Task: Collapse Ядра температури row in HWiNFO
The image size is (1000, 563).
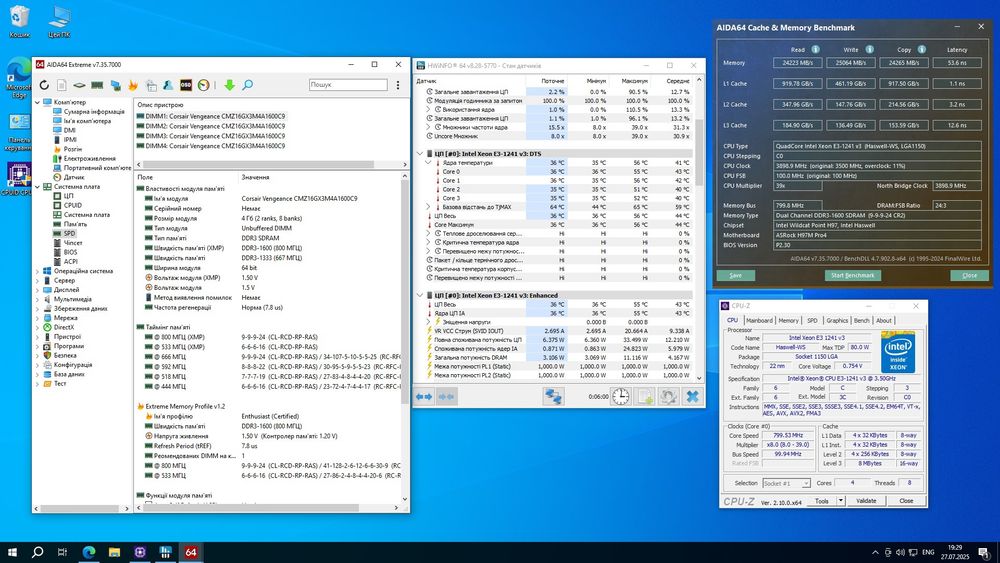Action: pyautogui.click(x=429, y=163)
